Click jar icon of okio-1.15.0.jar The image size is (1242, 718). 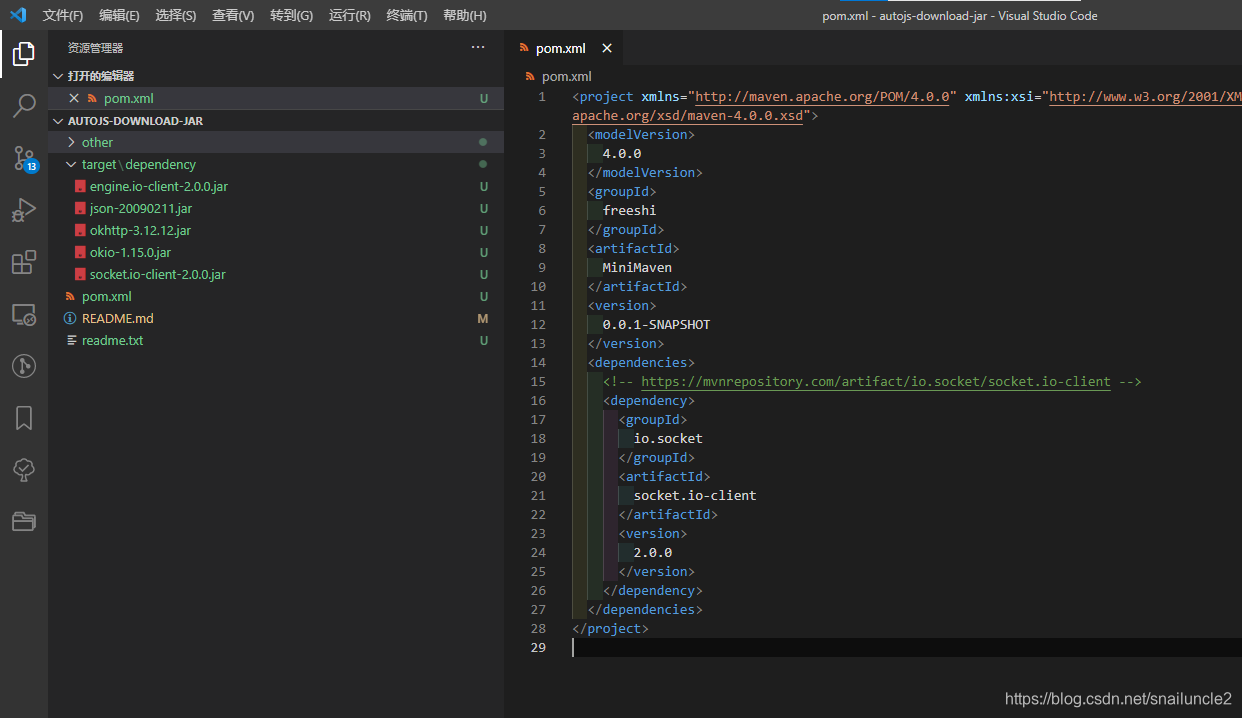(x=80, y=252)
